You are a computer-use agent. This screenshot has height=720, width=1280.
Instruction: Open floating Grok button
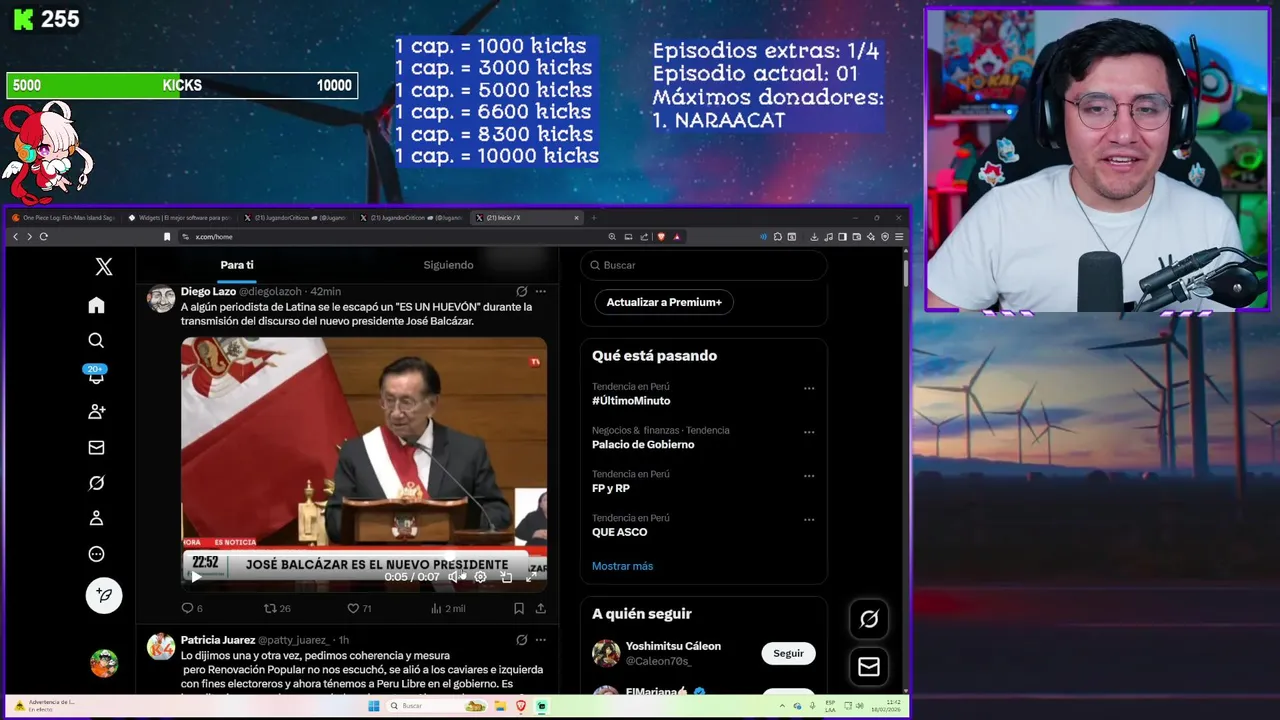coord(869,619)
